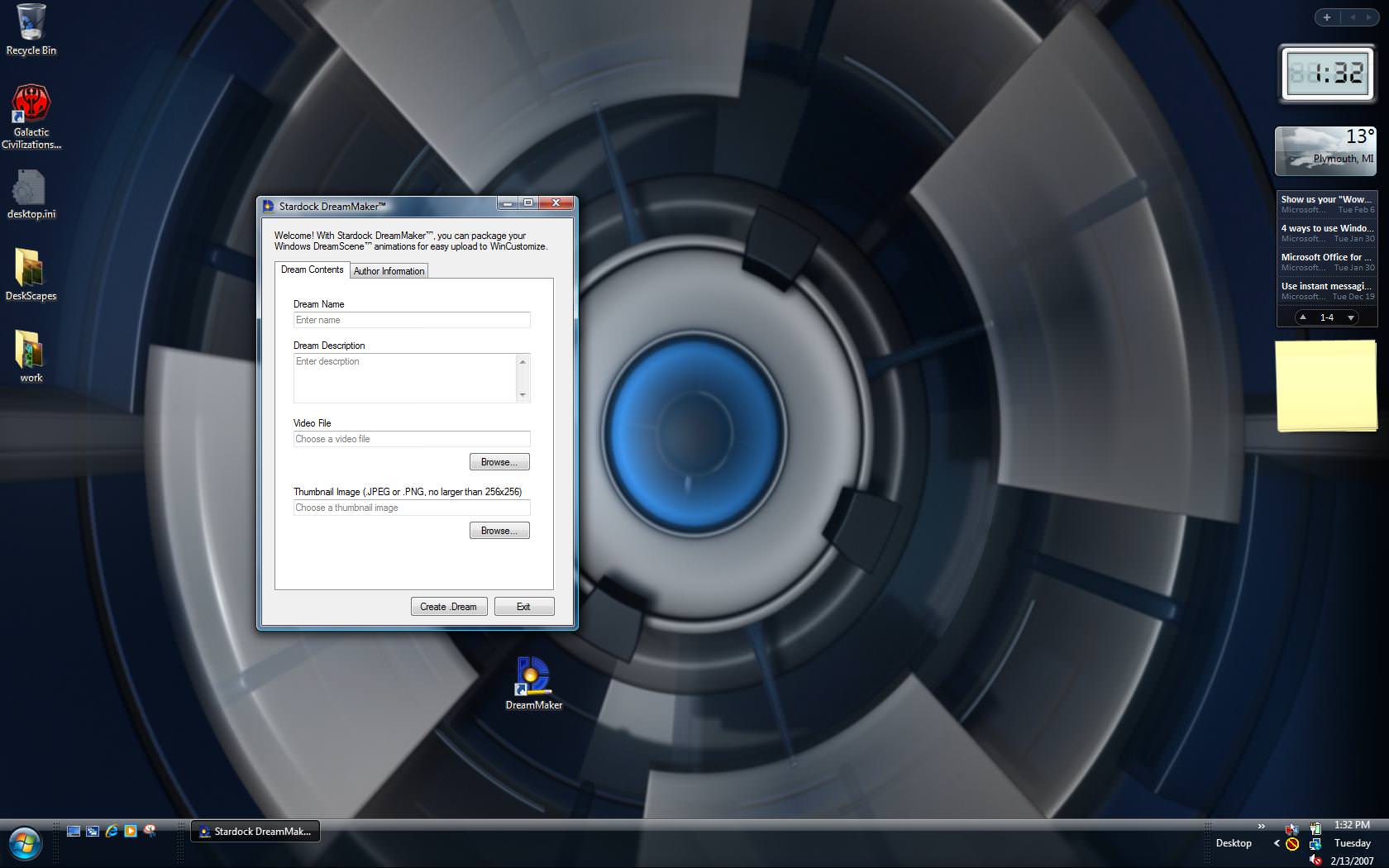Screen dimensions: 1389x868
Task: Click the taskbar clock showing 1:32 PM
Action: pyautogui.click(x=1352, y=825)
